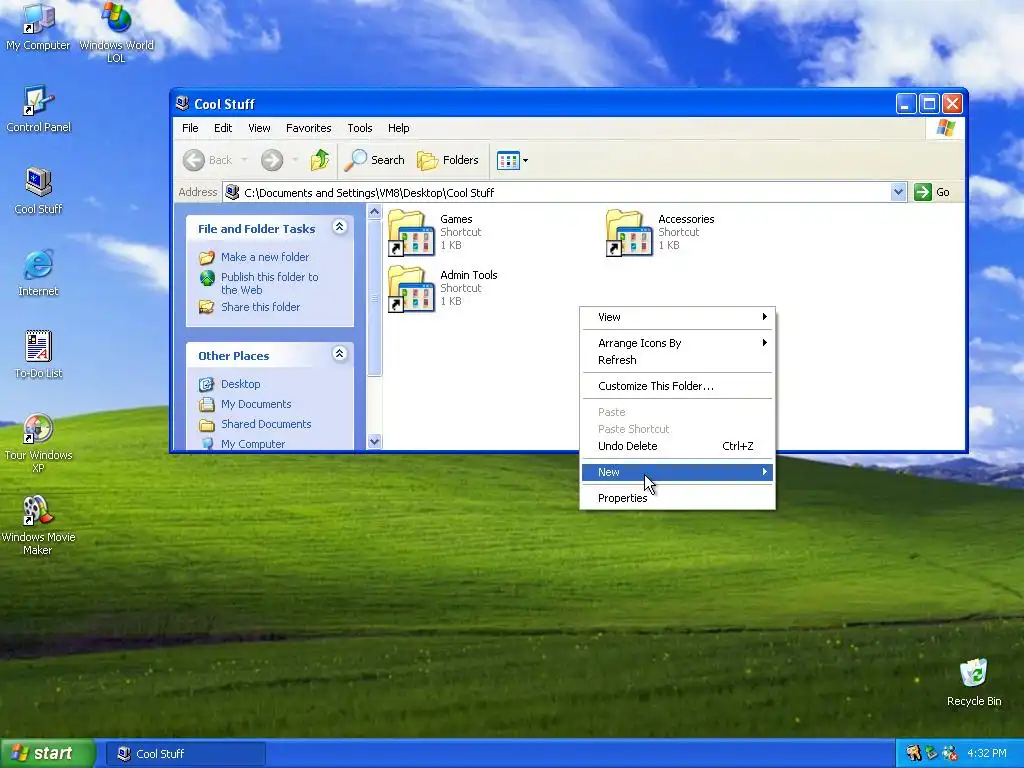Choose Undo Delete in context menu
Screen dimensions: 1024x768
[x=677, y=446]
